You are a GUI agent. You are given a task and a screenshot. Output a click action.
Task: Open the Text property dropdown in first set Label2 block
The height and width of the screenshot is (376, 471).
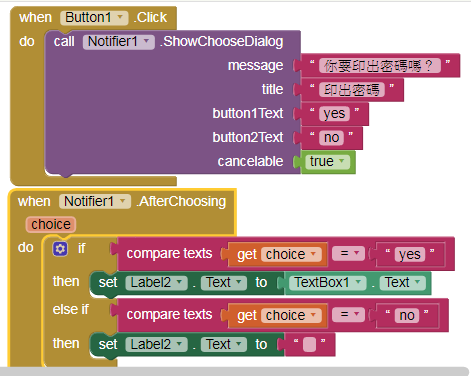[x=224, y=283]
